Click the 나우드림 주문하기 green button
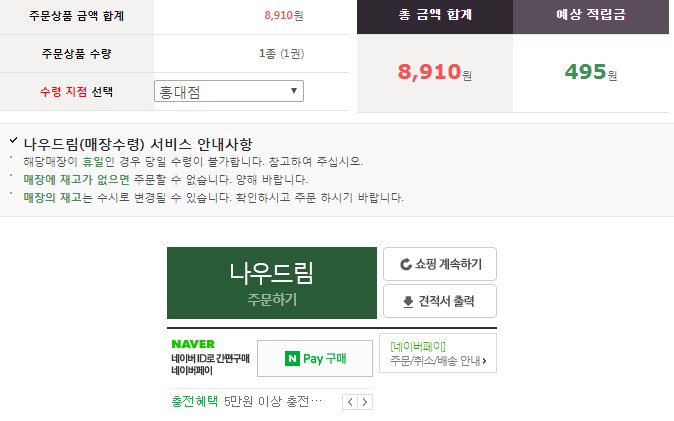This screenshot has height=421, width=674. pos(272,283)
